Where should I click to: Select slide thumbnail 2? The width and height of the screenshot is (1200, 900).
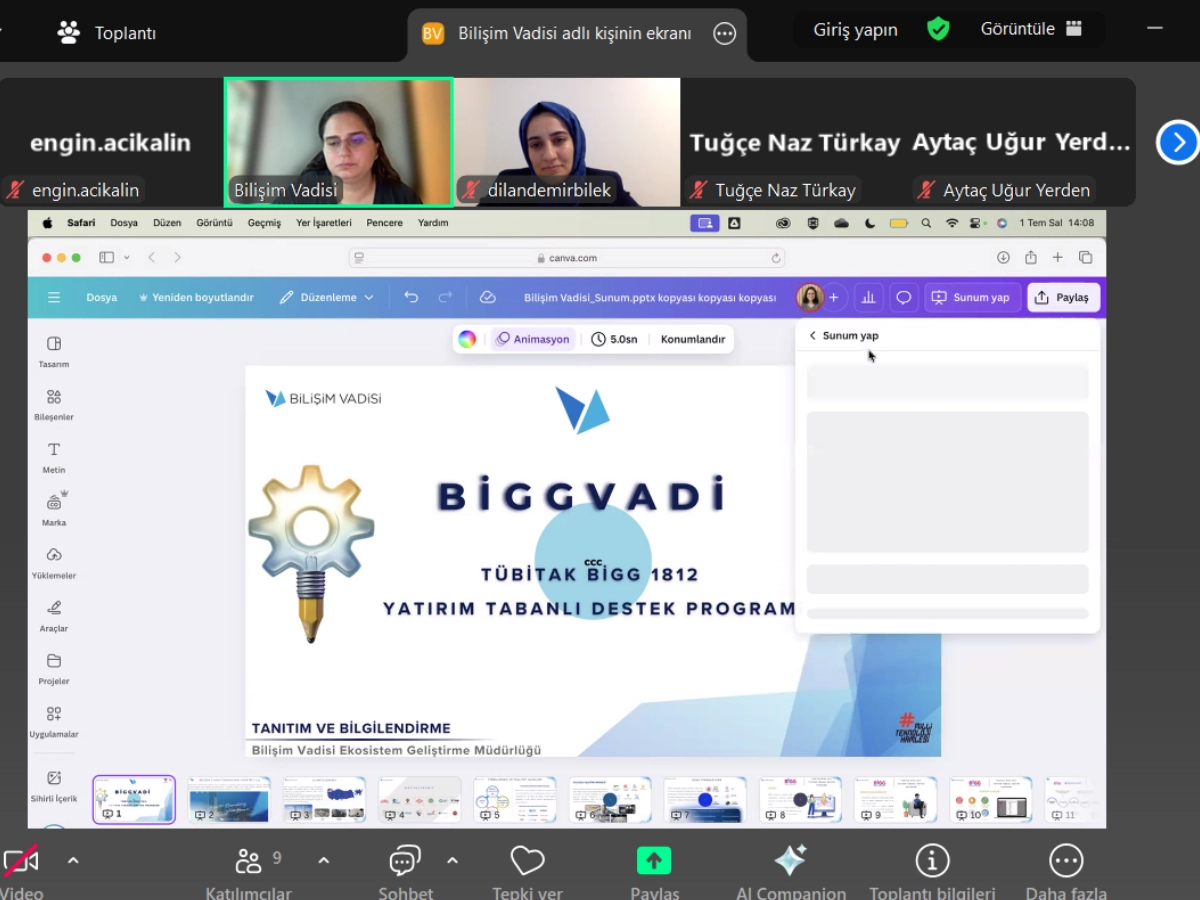tap(229, 799)
